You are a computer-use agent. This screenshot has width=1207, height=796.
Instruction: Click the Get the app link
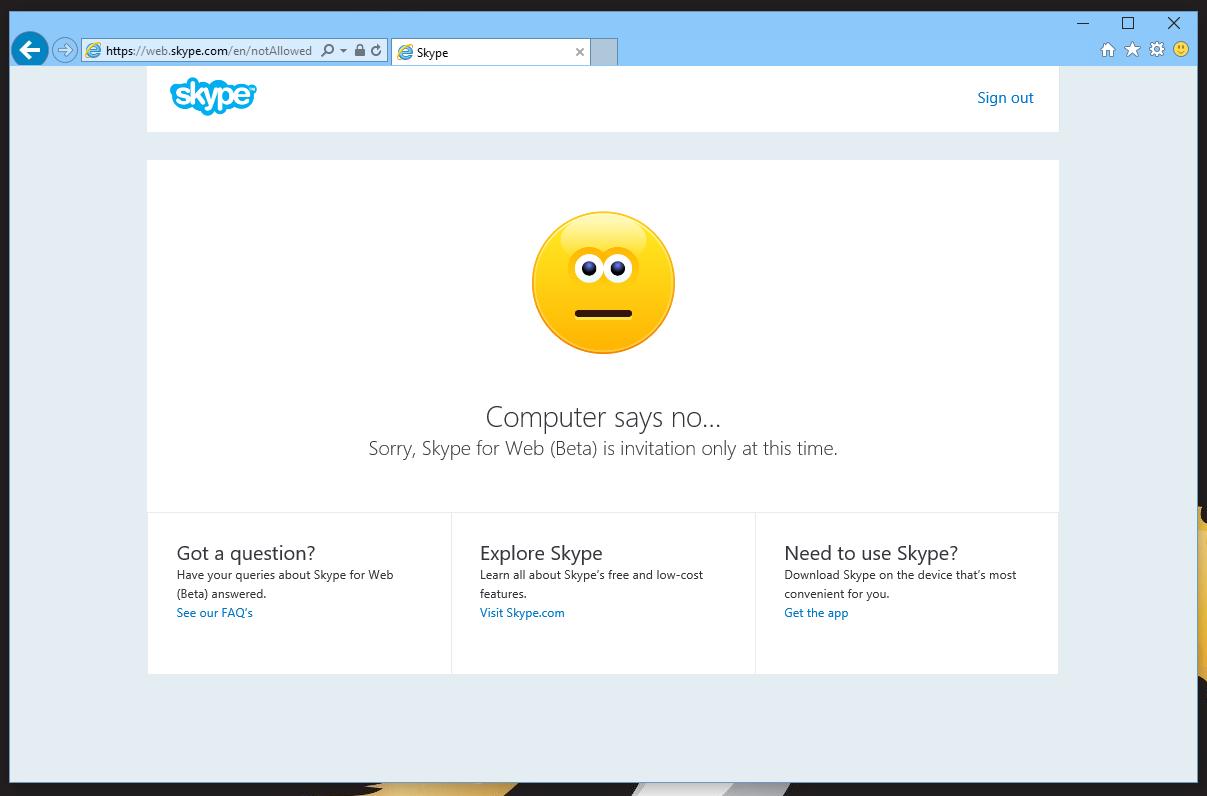point(816,613)
